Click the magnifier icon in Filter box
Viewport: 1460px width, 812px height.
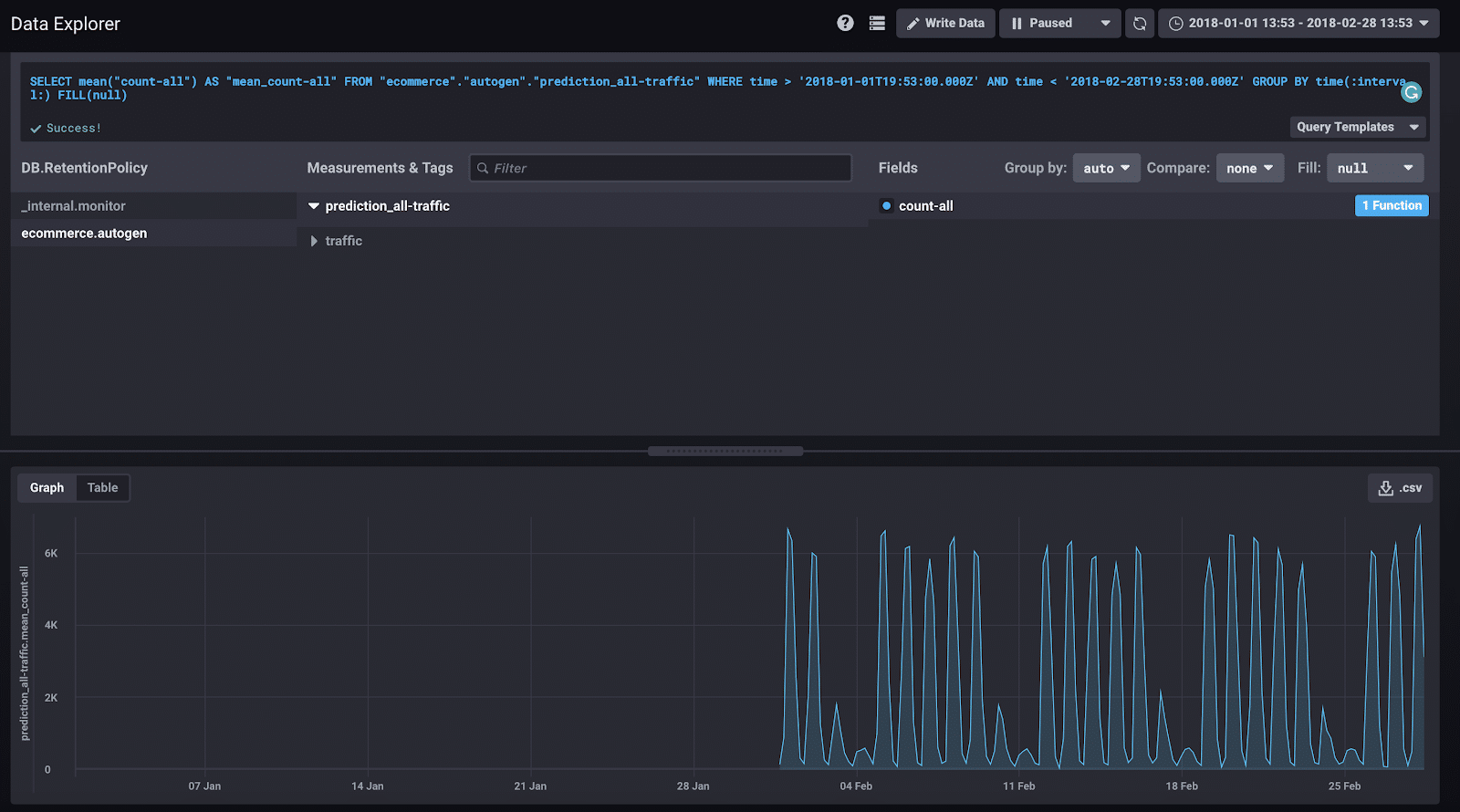[x=483, y=168]
